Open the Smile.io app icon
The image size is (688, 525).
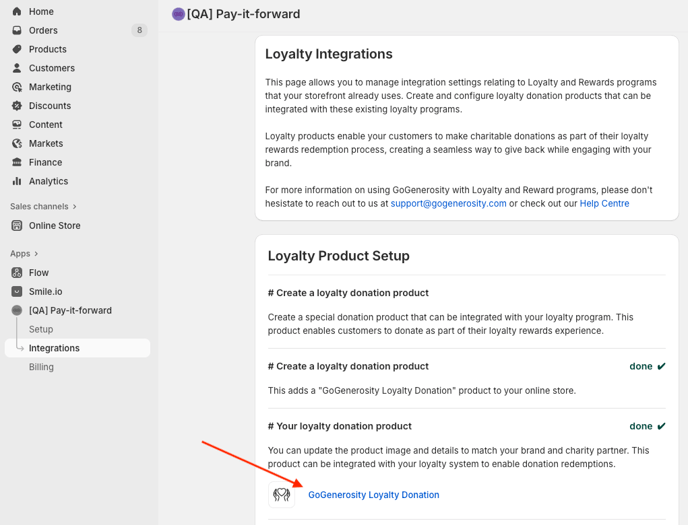pos(16,292)
